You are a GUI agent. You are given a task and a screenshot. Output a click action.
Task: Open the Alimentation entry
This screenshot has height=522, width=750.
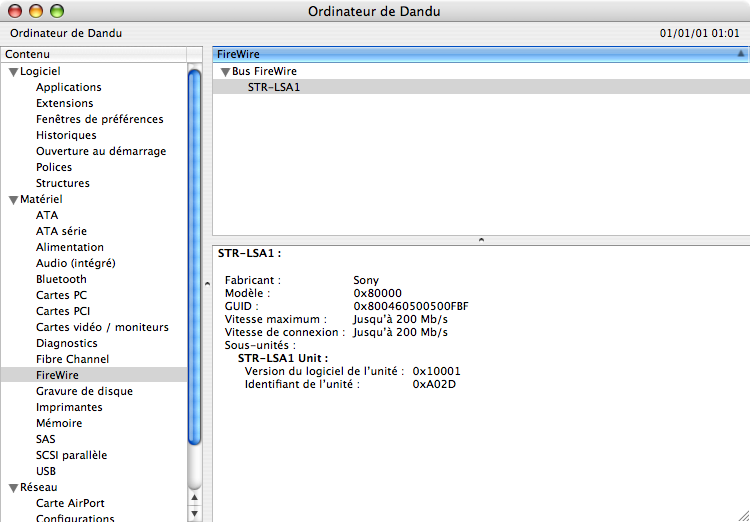click(70, 247)
